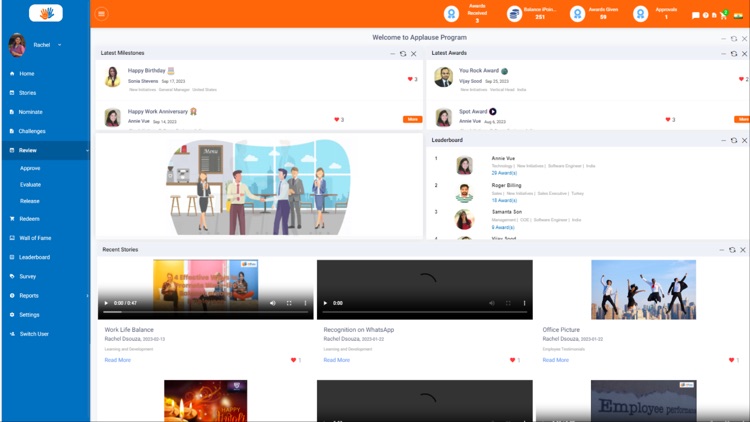This screenshot has height=422, width=750.
Task: Select Evaluate under Review
Action: (30, 185)
